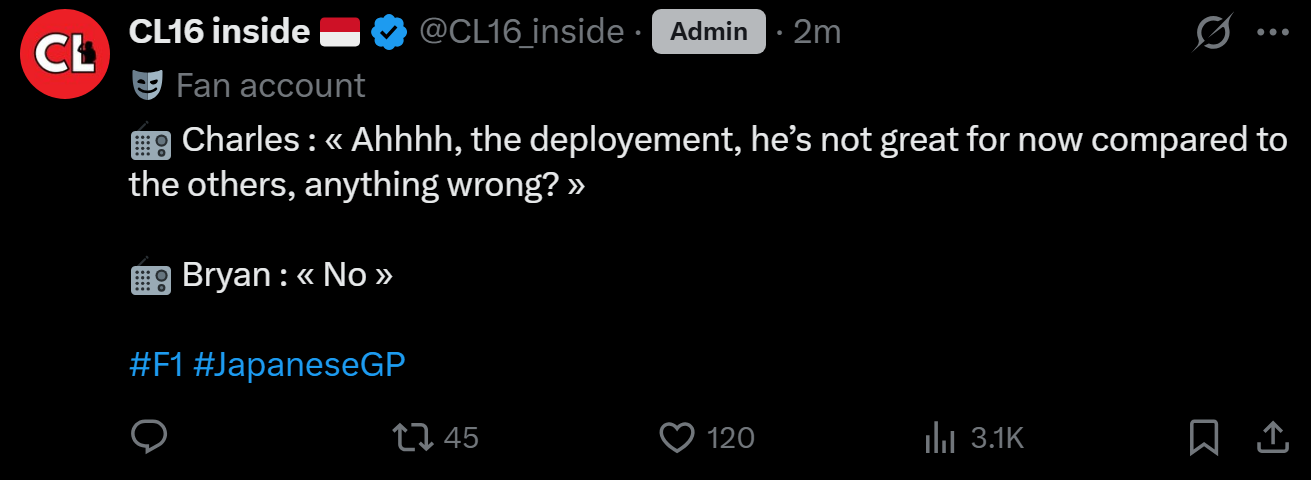Click the Grok slashed-circle icon
This screenshot has width=1311, height=480.
[x=1214, y=33]
